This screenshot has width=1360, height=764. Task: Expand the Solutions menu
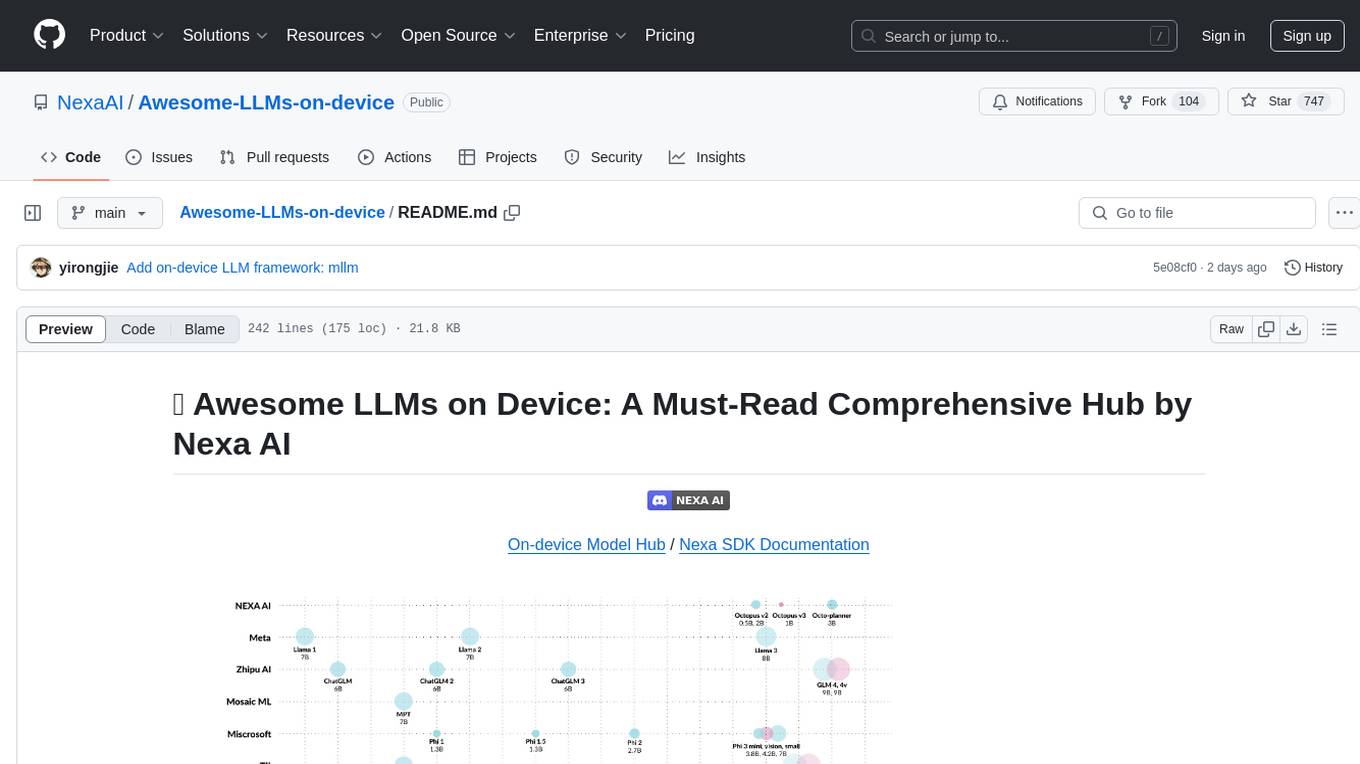225,35
